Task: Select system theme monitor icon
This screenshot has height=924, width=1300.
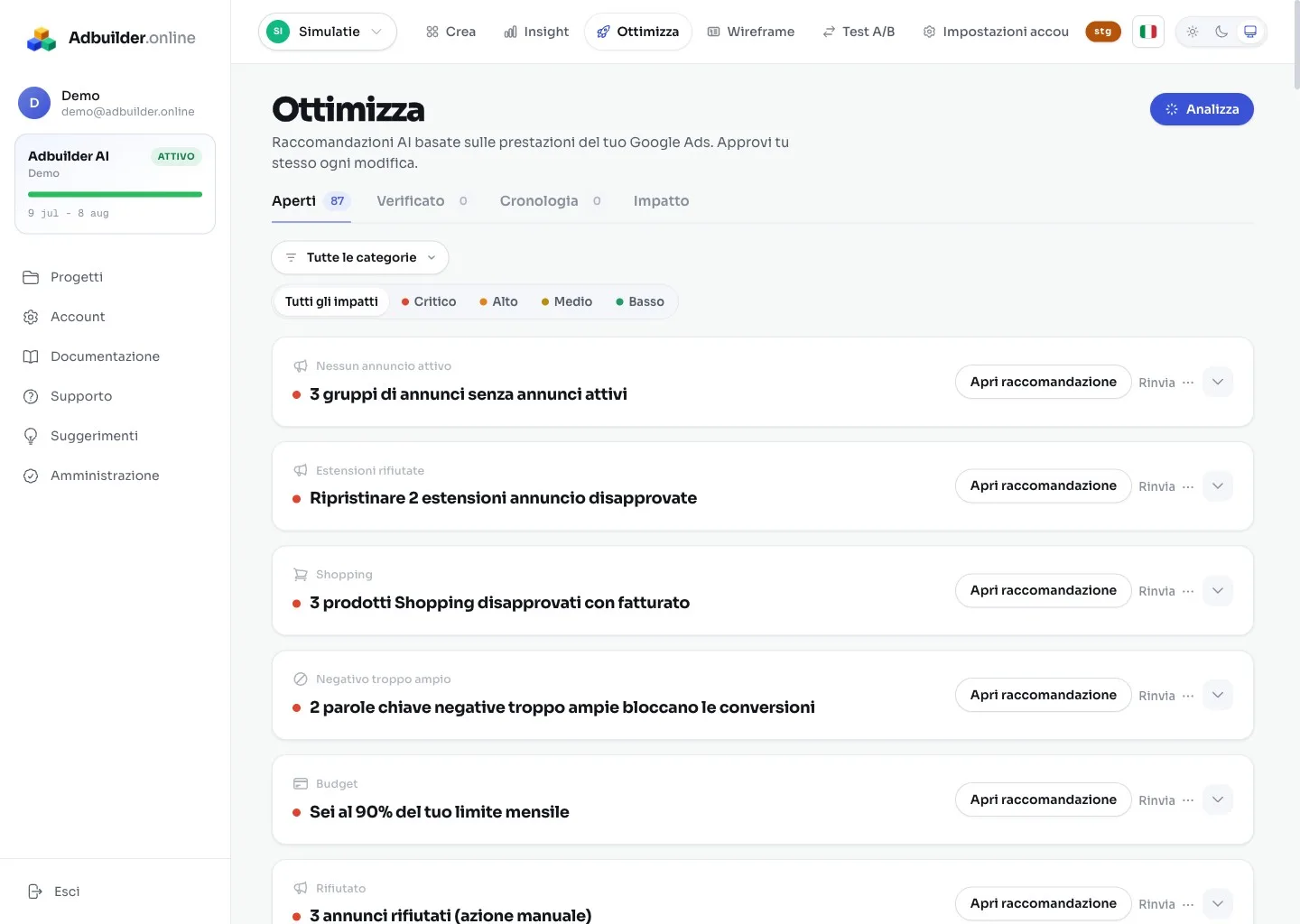Action: tap(1250, 32)
